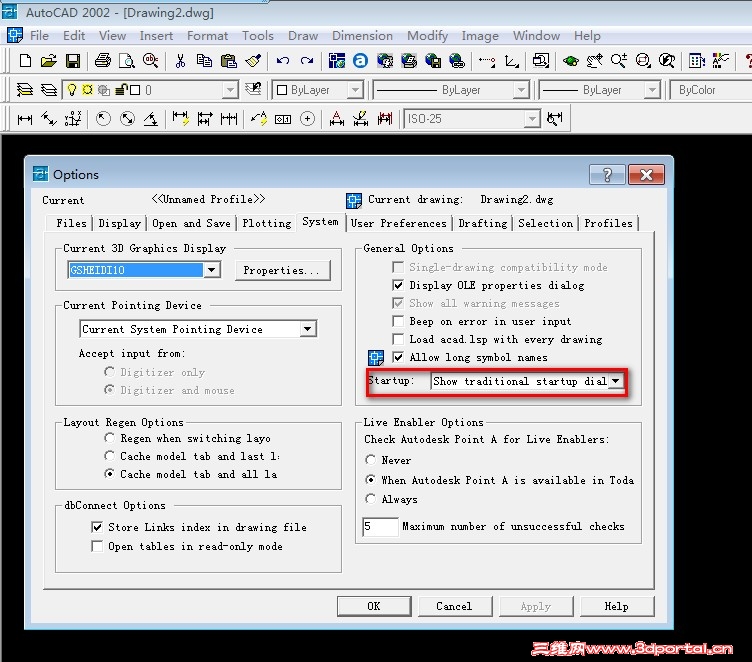Select Always radio for Live Enablers
This screenshot has width=752, height=662.
(x=370, y=499)
